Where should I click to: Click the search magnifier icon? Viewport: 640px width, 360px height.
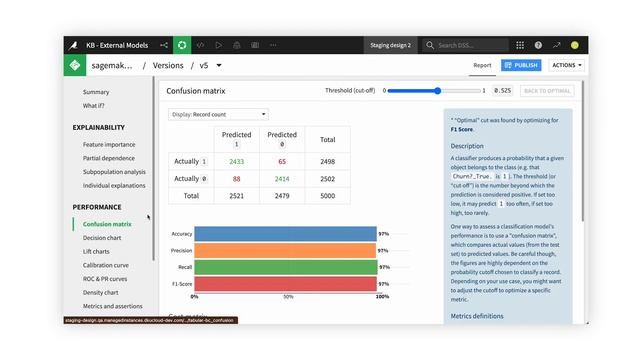click(430, 45)
